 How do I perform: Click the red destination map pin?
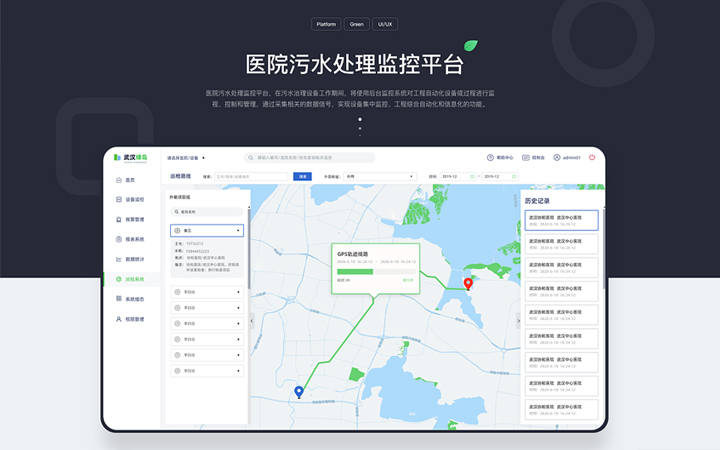coord(468,284)
